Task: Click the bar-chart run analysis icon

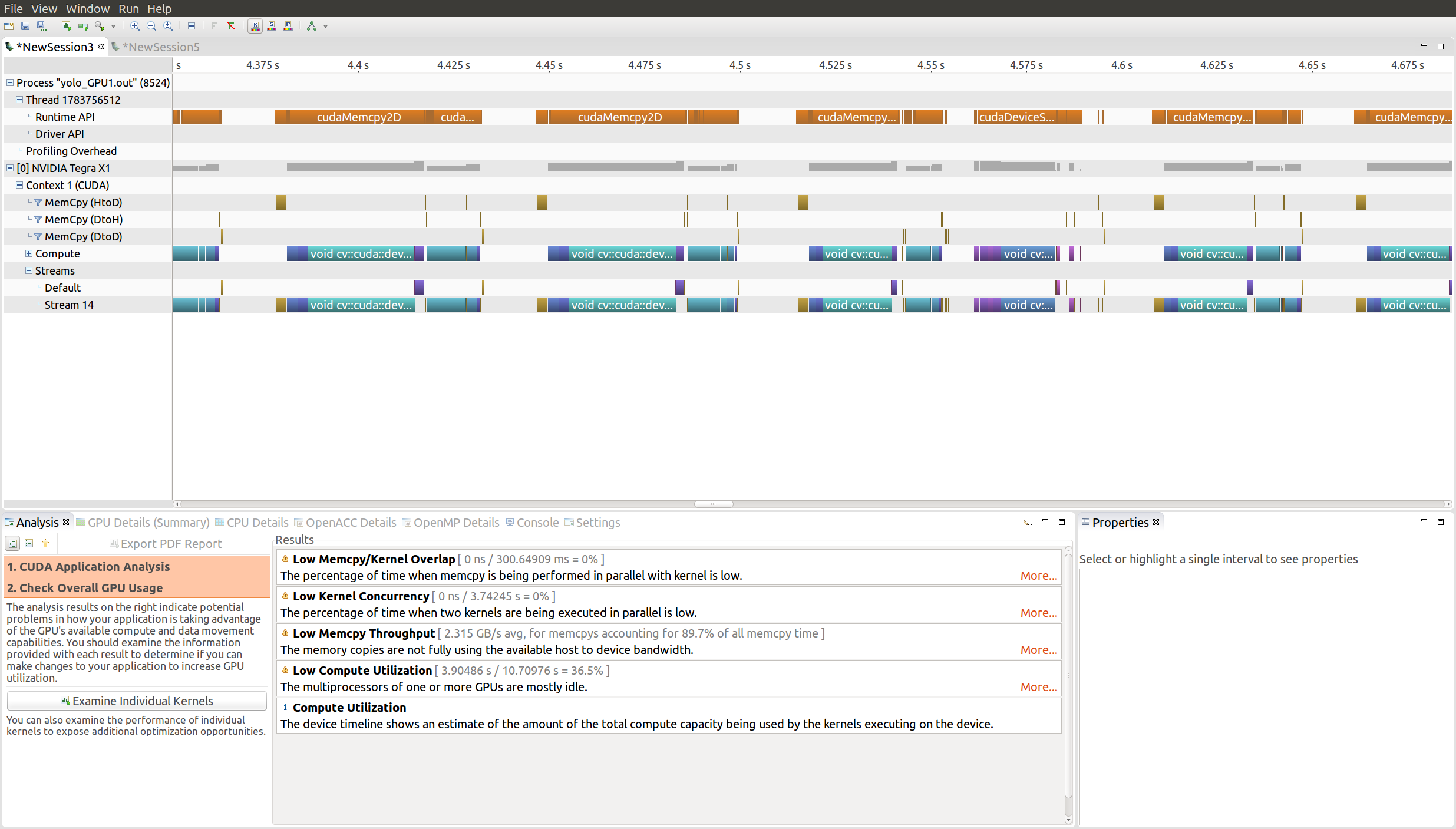Action: [x=67, y=26]
